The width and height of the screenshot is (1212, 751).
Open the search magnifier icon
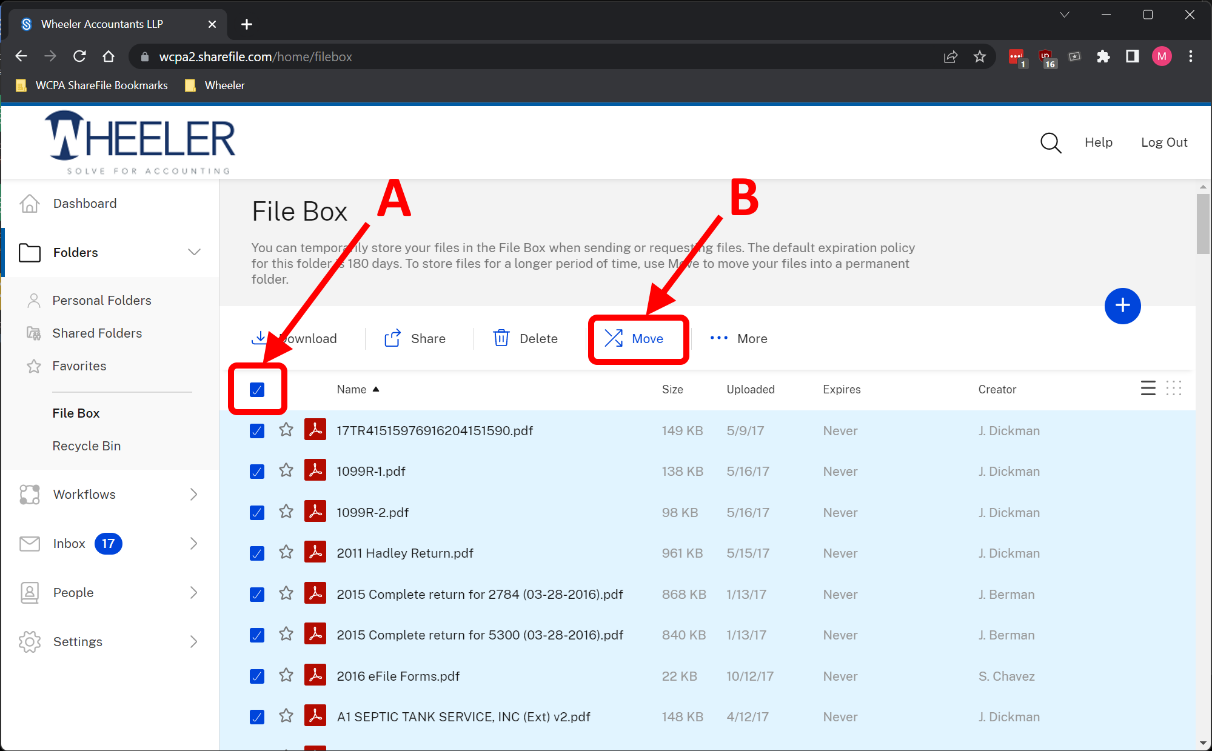point(1050,143)
